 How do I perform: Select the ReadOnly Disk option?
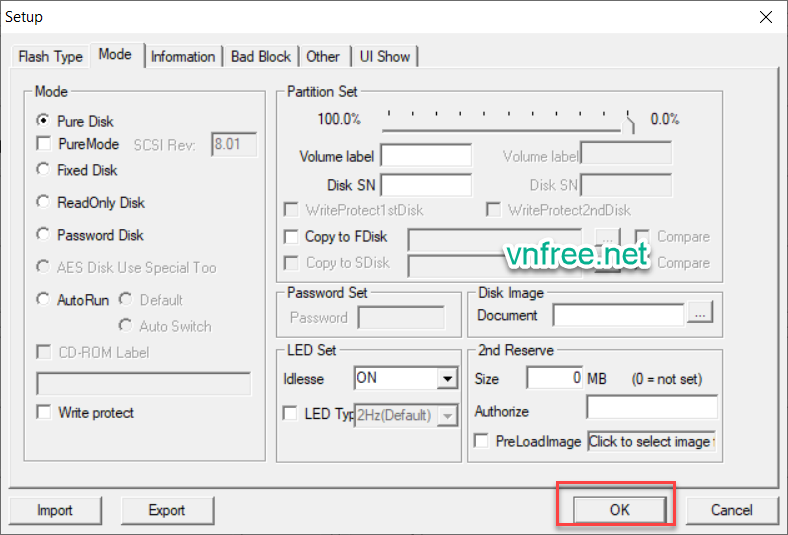click(43, 202)
